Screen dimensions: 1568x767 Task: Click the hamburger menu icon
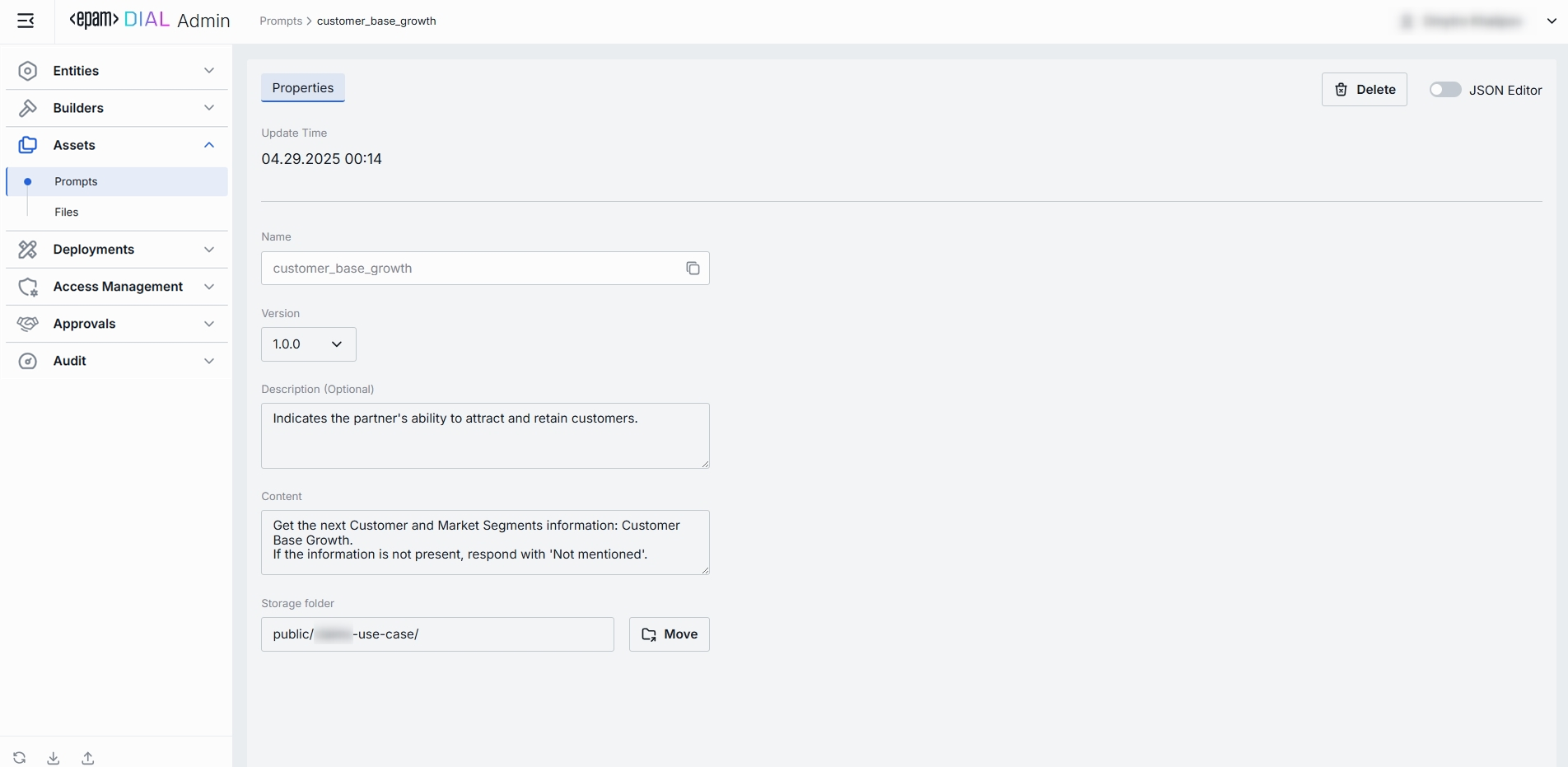coord(26,21)
